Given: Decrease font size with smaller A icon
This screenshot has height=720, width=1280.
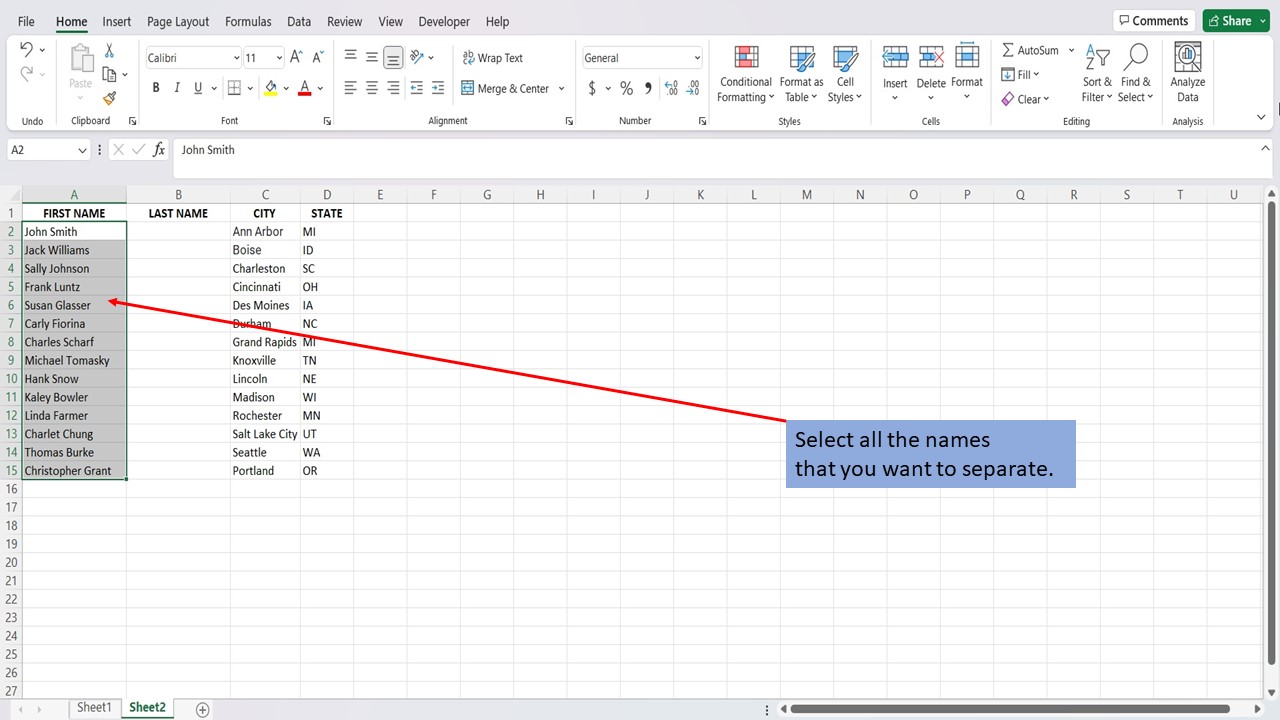Looking at the screenshot, I should click(318, 58).
